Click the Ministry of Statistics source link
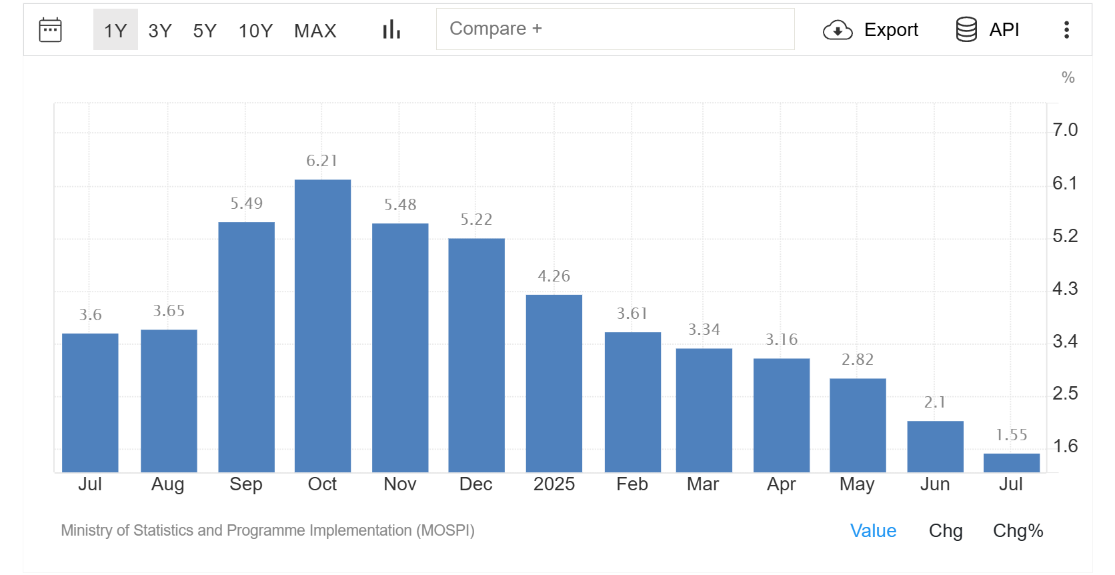 [267, 530]
